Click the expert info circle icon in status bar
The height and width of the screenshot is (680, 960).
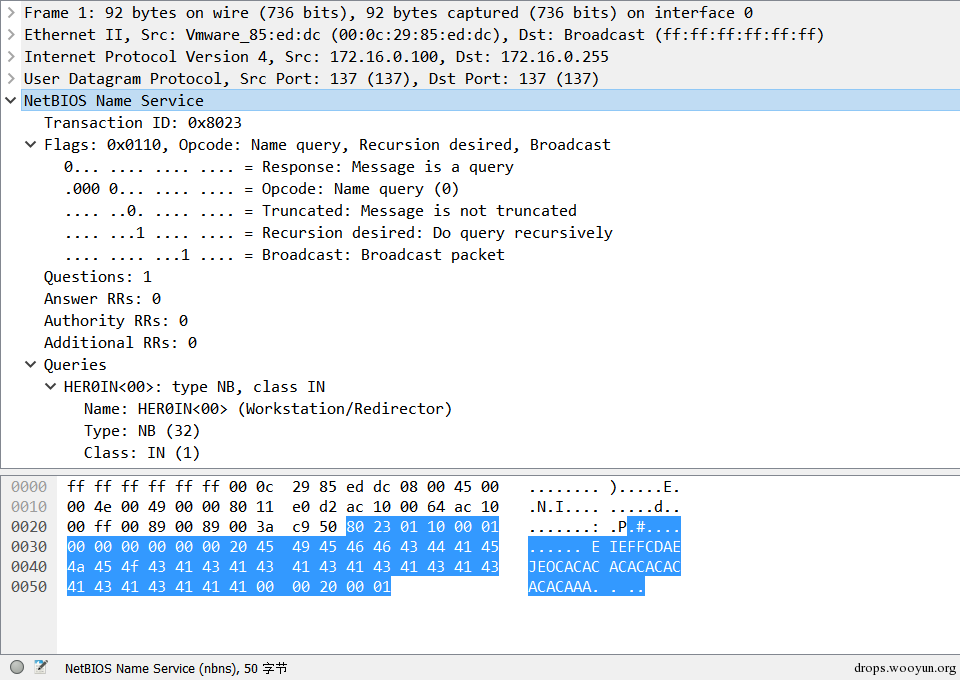17,667
